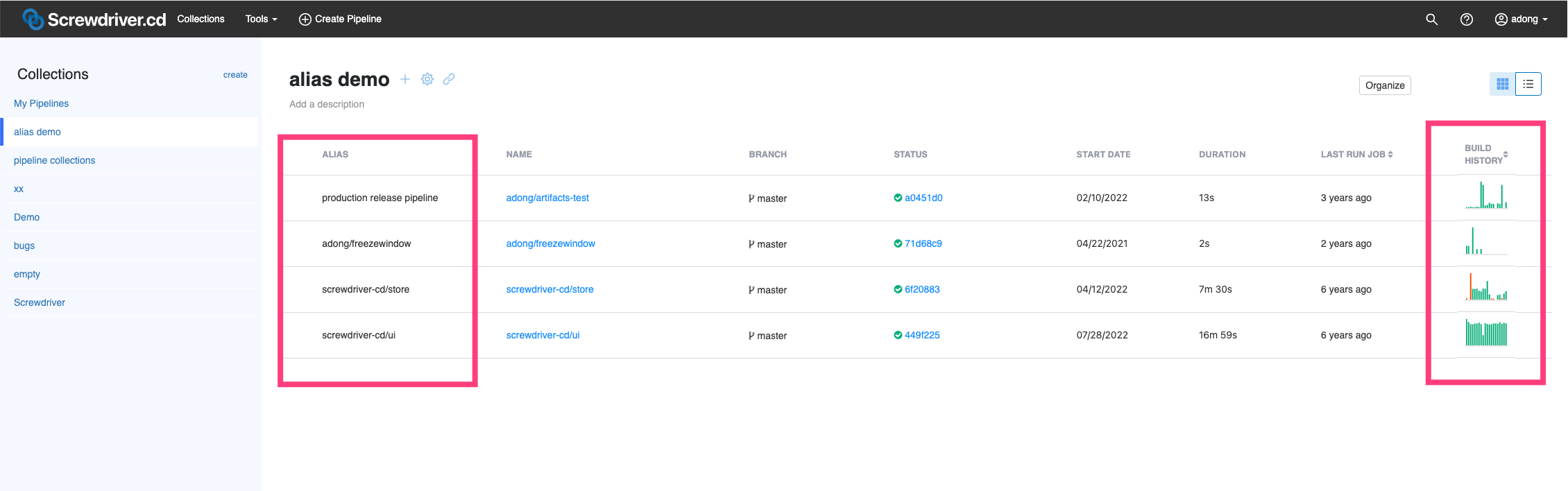Open the search magnifier icon

pos(1431,19)
